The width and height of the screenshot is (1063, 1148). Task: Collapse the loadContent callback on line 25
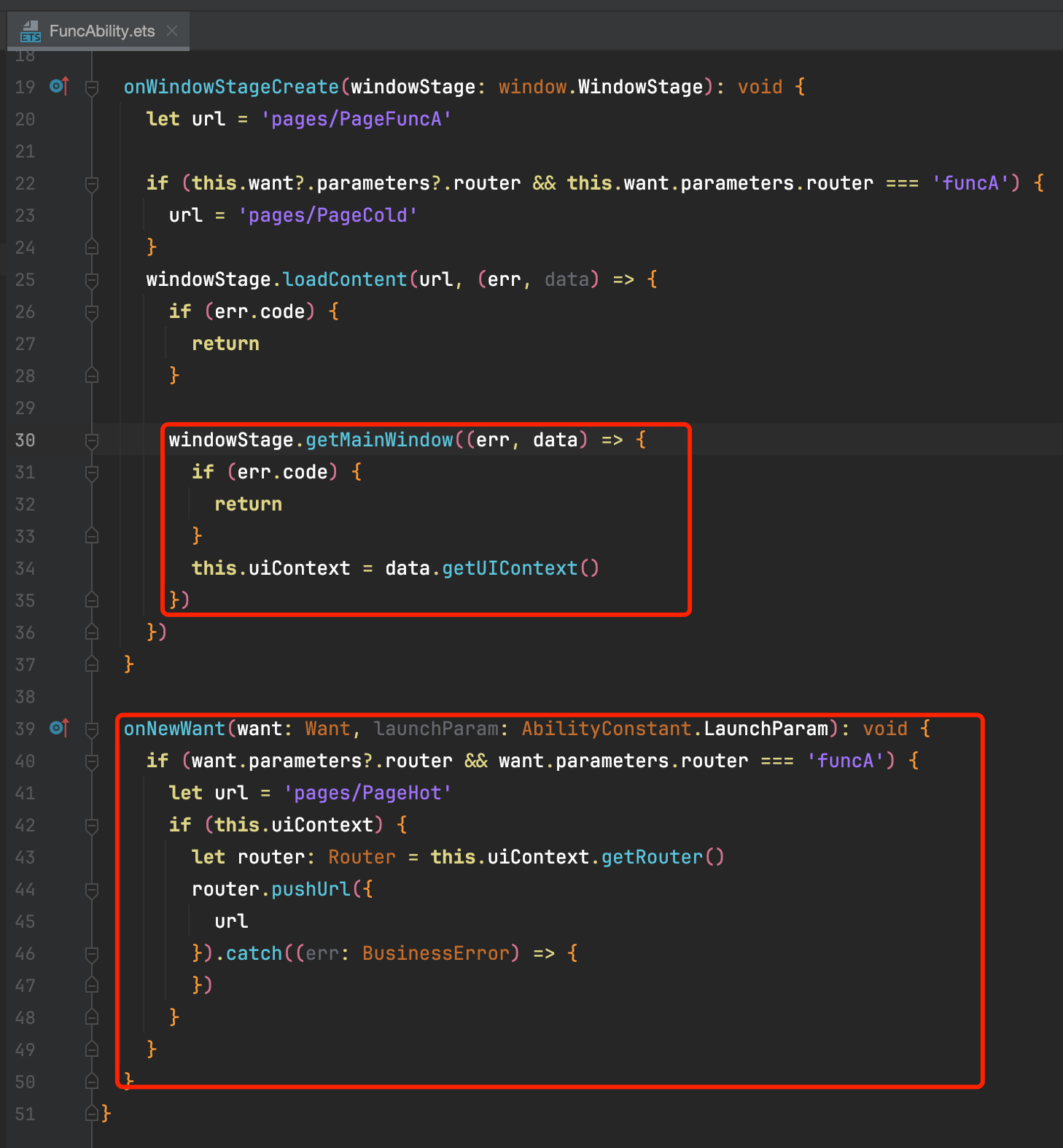(x=92, y=280)
